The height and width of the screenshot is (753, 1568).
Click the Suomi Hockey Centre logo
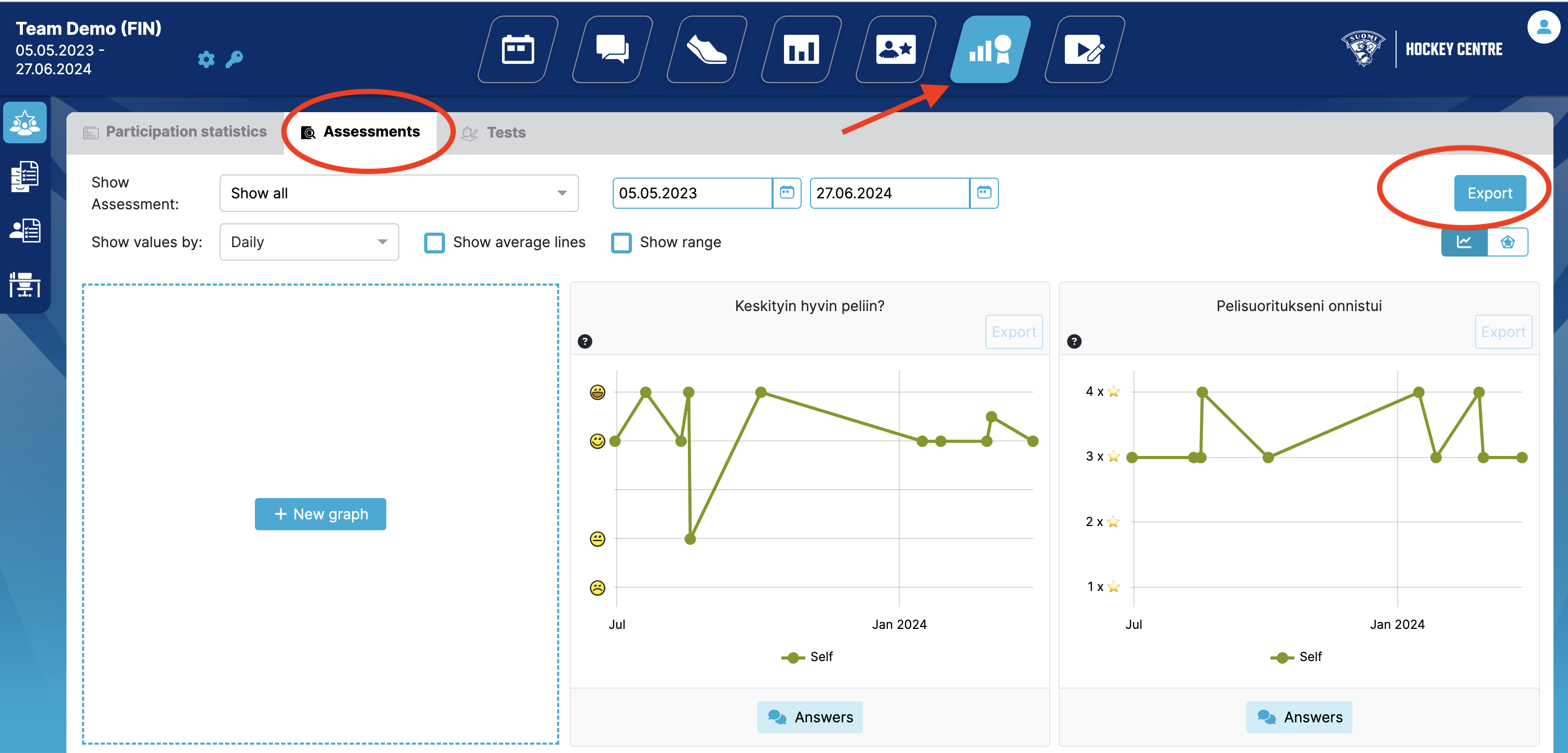point(1421,49)
